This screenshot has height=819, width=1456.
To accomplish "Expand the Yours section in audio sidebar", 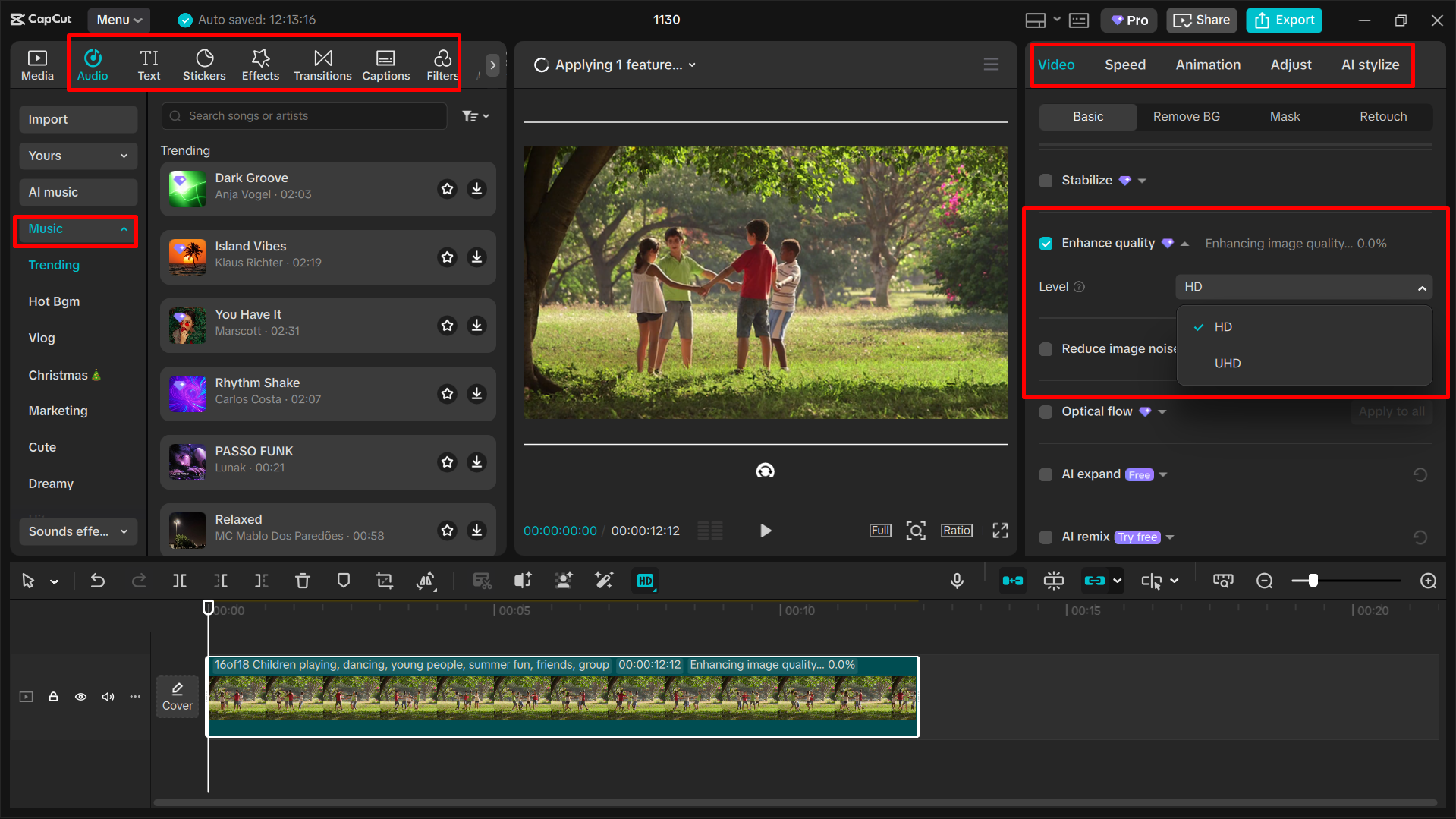I will [77, 156].
